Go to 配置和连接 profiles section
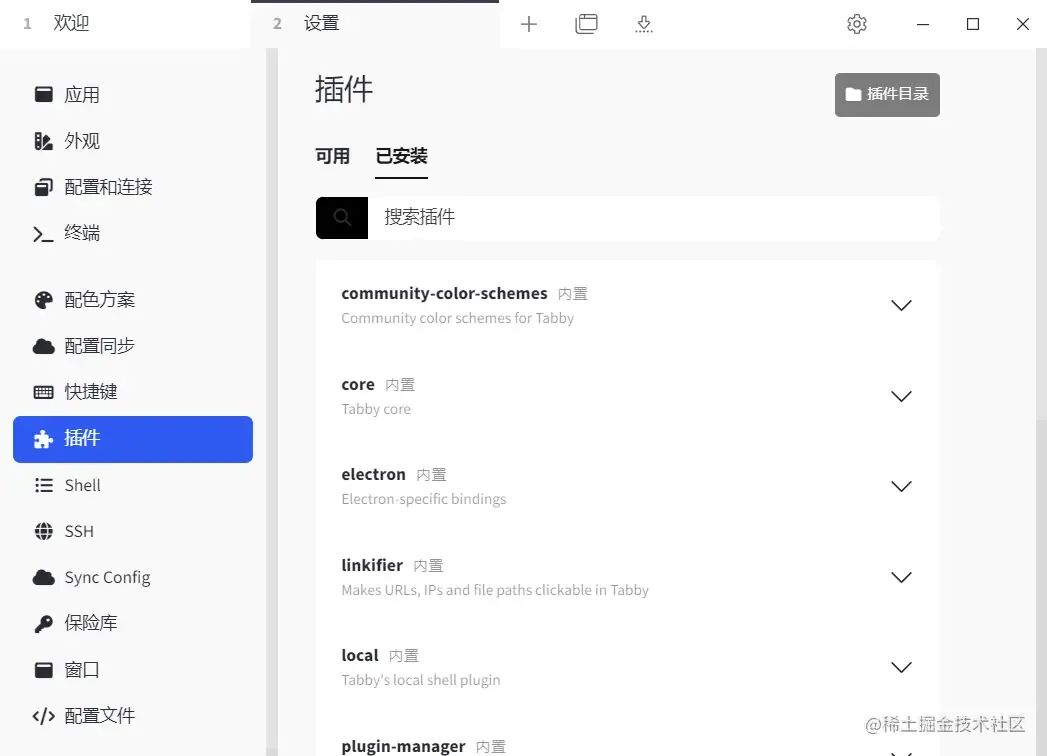The image size is (1047, 756). (x=132, y=187)
